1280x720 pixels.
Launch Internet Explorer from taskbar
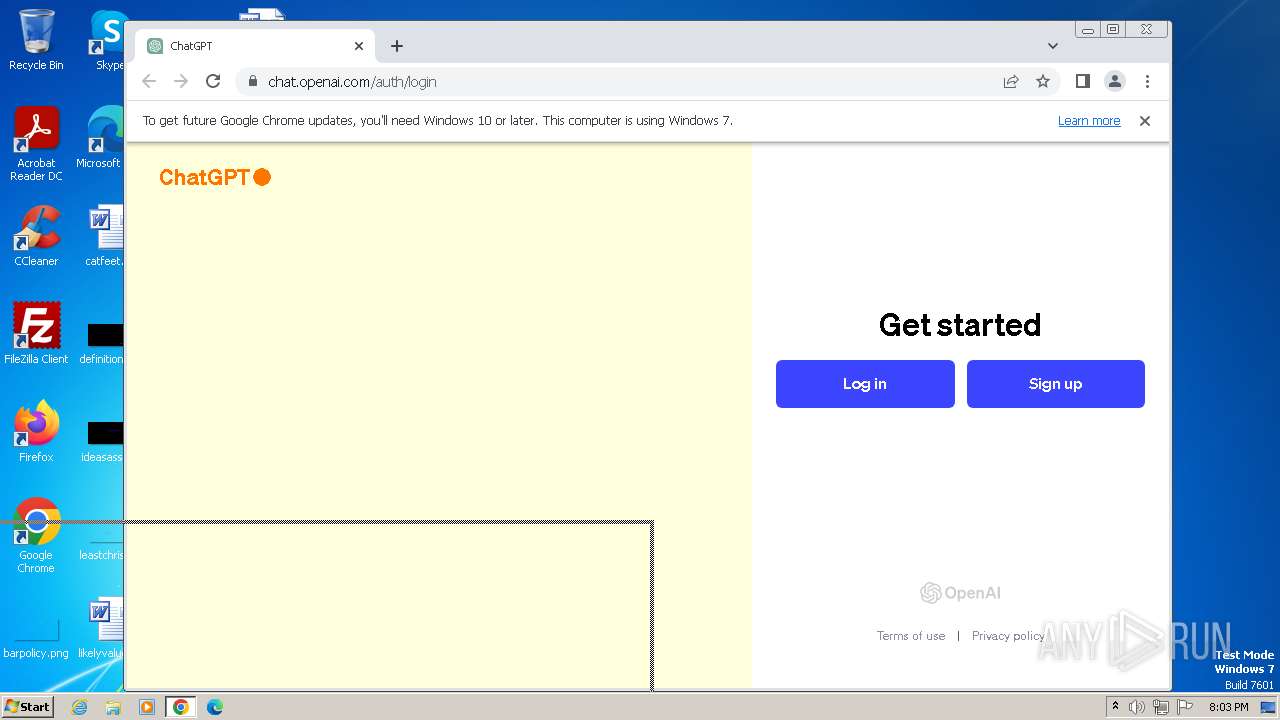pyautogui.click(x=79, y=707)
